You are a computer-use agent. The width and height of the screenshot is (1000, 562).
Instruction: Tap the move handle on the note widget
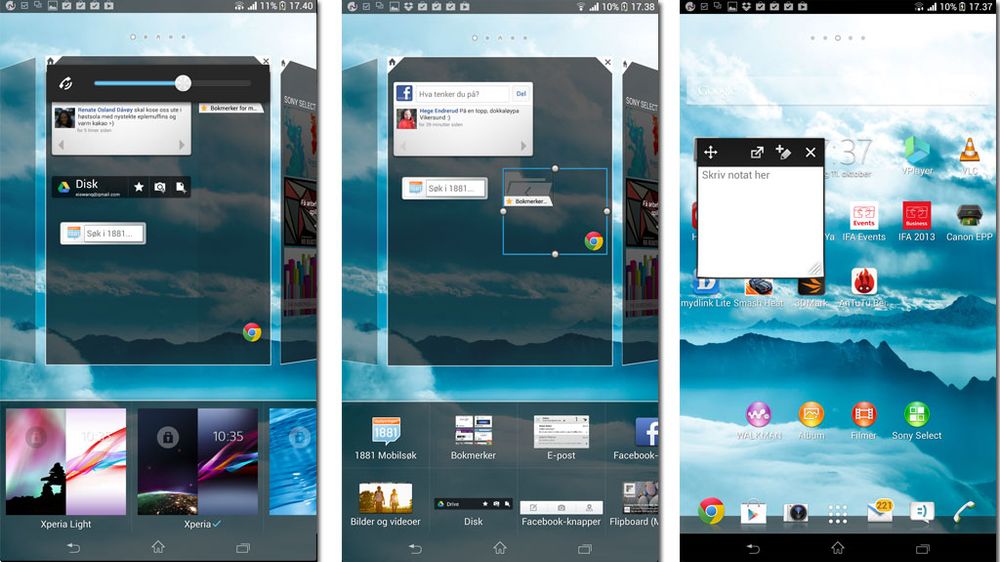[x=710, y=152]
